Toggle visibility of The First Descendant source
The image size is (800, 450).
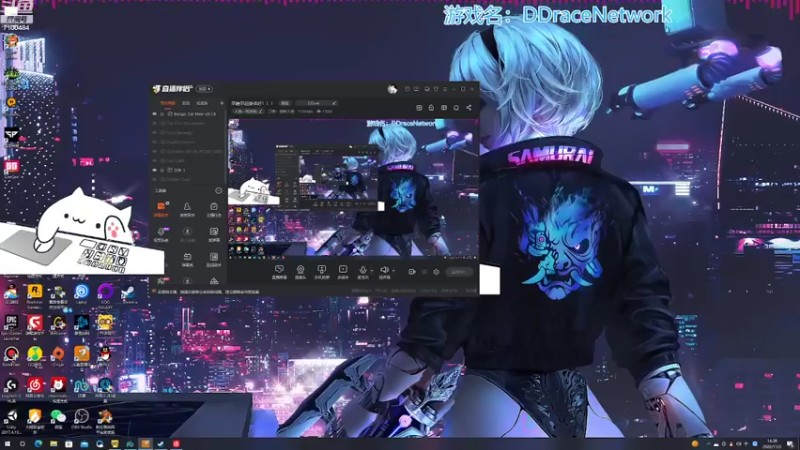[x=155, y=123]
